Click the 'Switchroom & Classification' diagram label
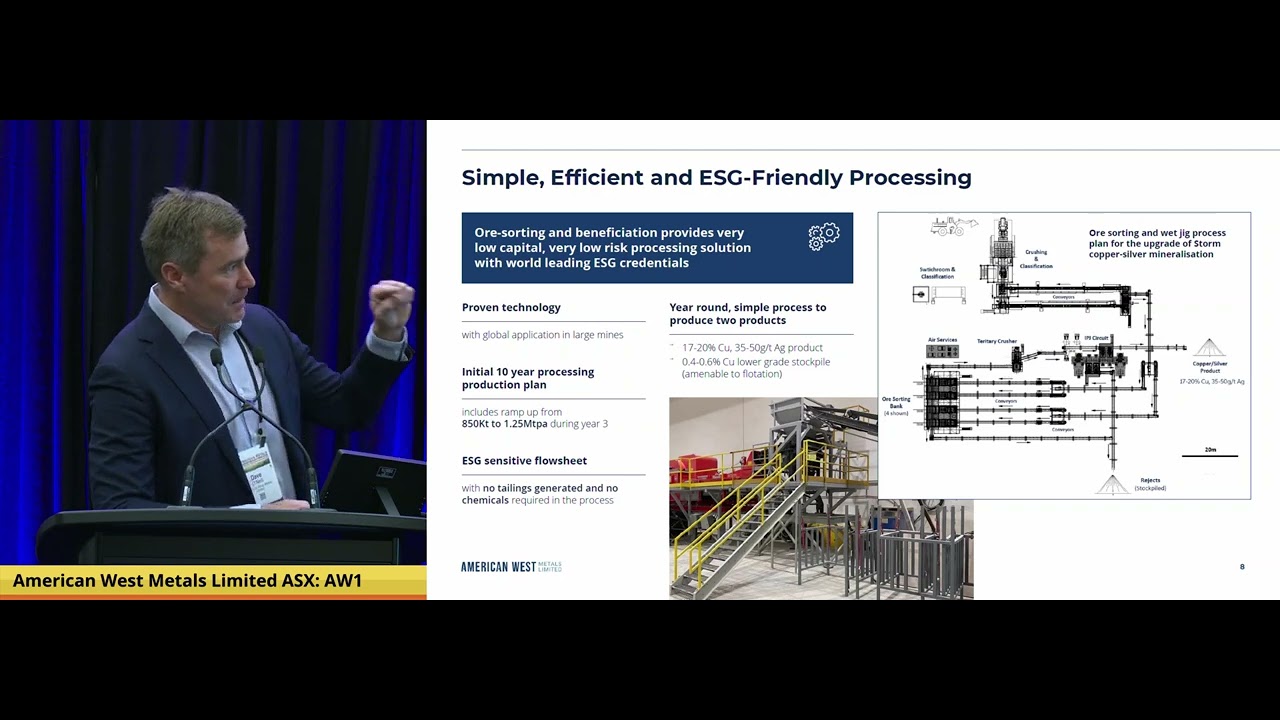This screenshot has width=1280, height=720. 938,273
